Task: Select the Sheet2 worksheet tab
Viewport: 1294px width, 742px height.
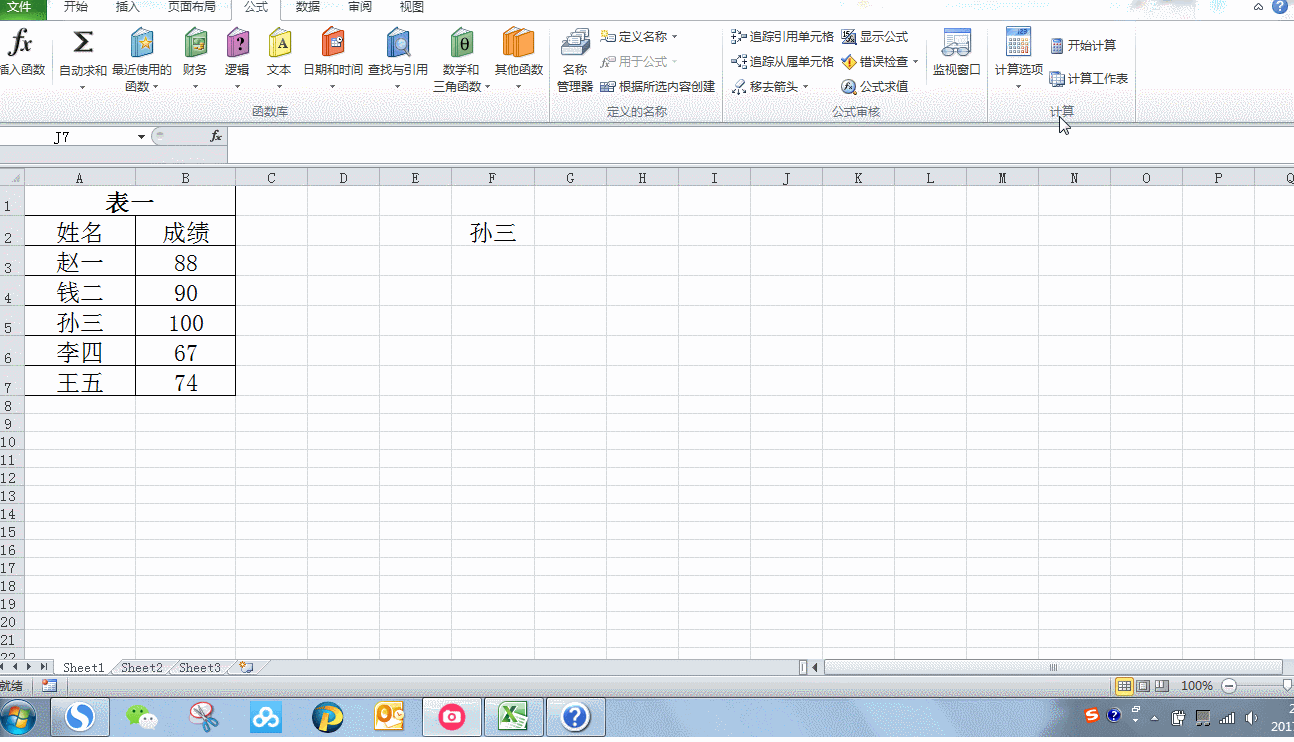Action: tap(142, 668)
